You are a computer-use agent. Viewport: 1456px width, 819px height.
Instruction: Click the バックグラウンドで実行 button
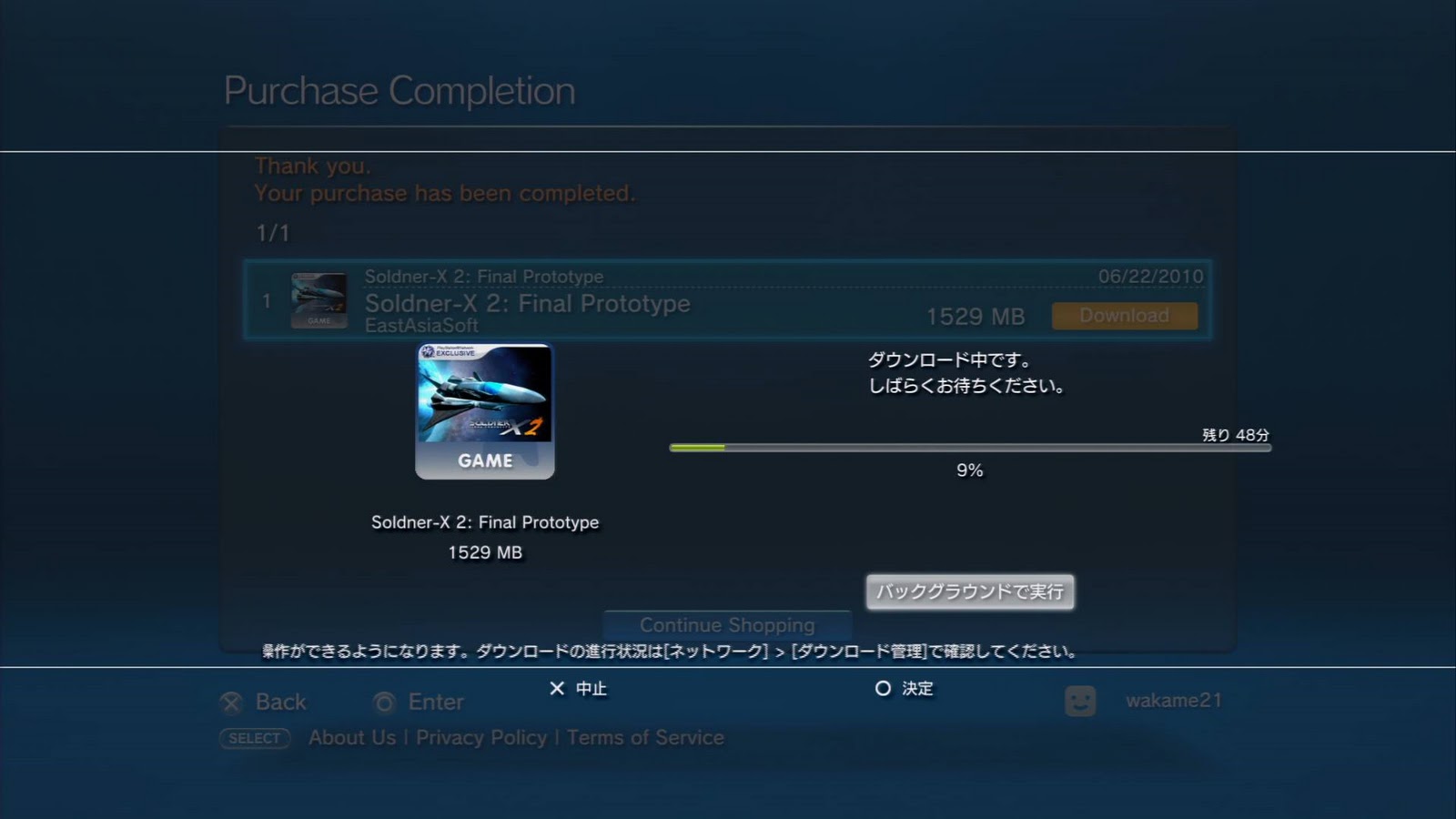(970, 591)
